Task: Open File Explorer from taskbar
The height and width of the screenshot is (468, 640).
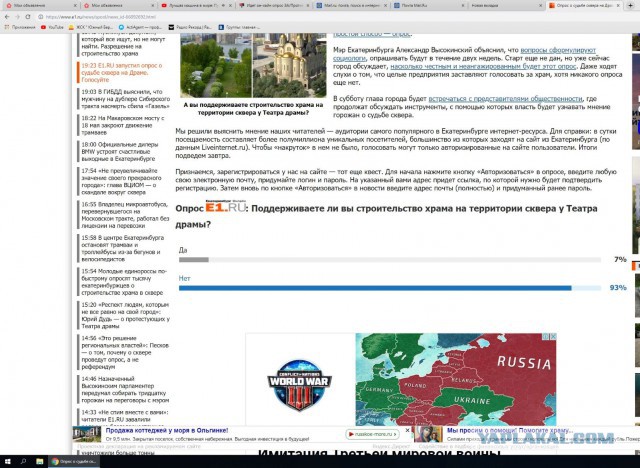Action: click(x=40, y=461)
